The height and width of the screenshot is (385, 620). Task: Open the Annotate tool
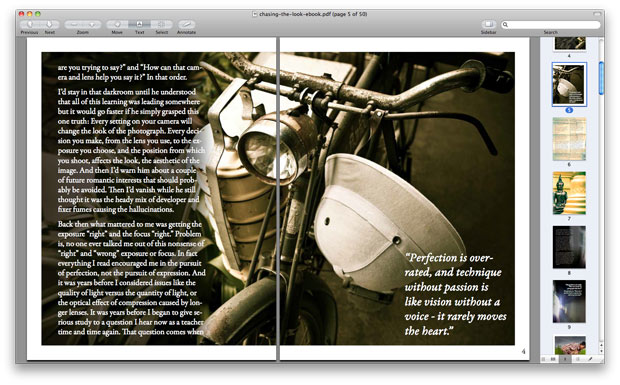tap(186, 25)
